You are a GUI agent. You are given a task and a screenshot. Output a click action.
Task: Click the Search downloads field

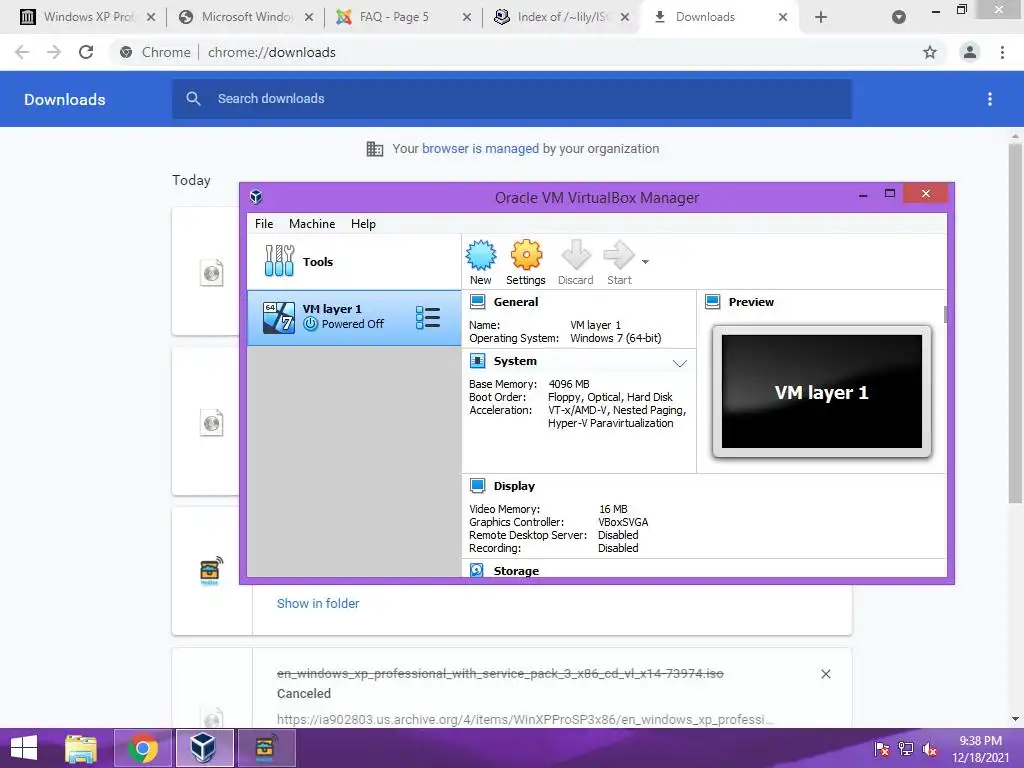point(512,99)
